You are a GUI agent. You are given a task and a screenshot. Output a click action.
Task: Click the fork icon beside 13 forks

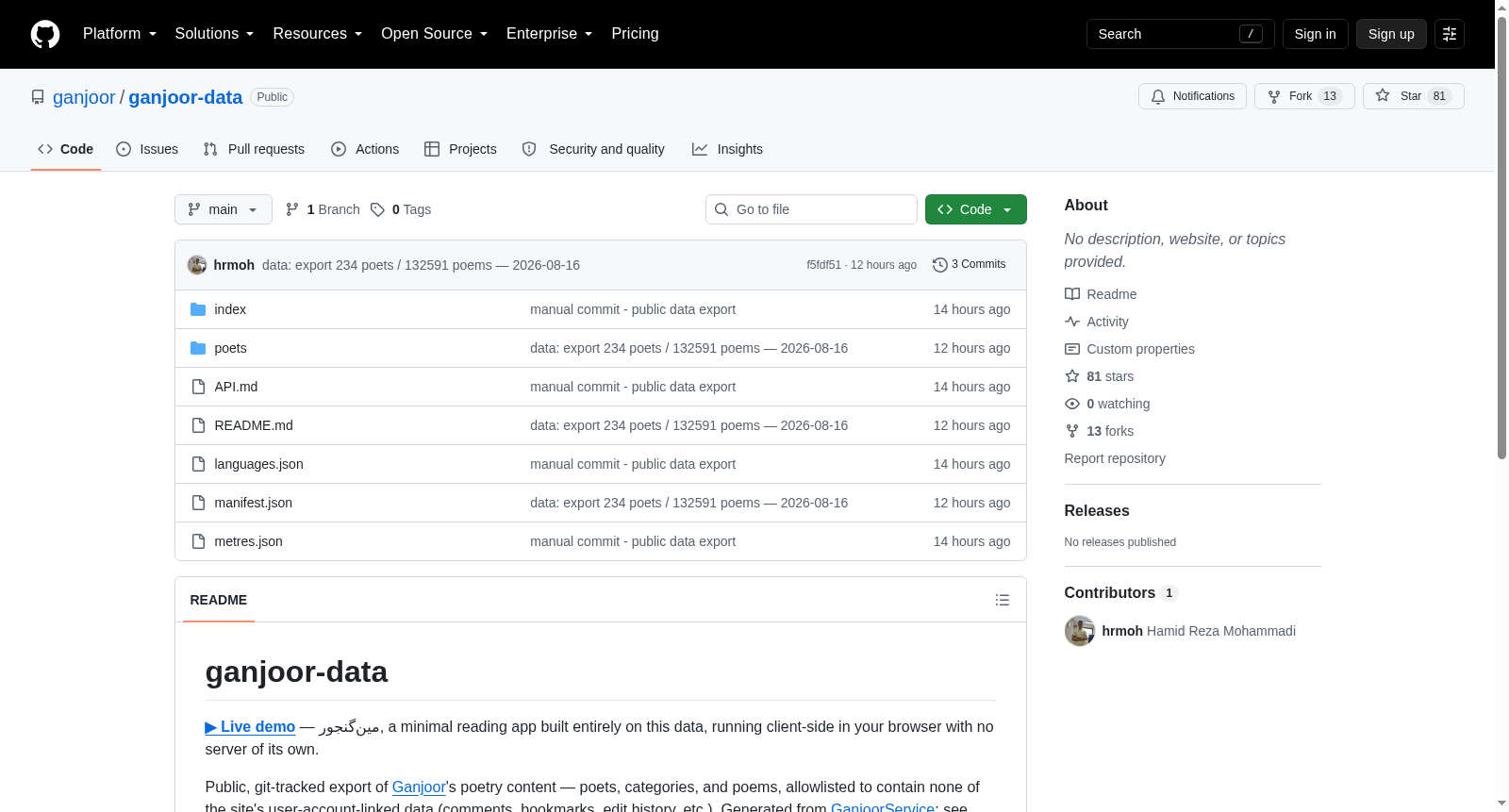[1072, 431]
